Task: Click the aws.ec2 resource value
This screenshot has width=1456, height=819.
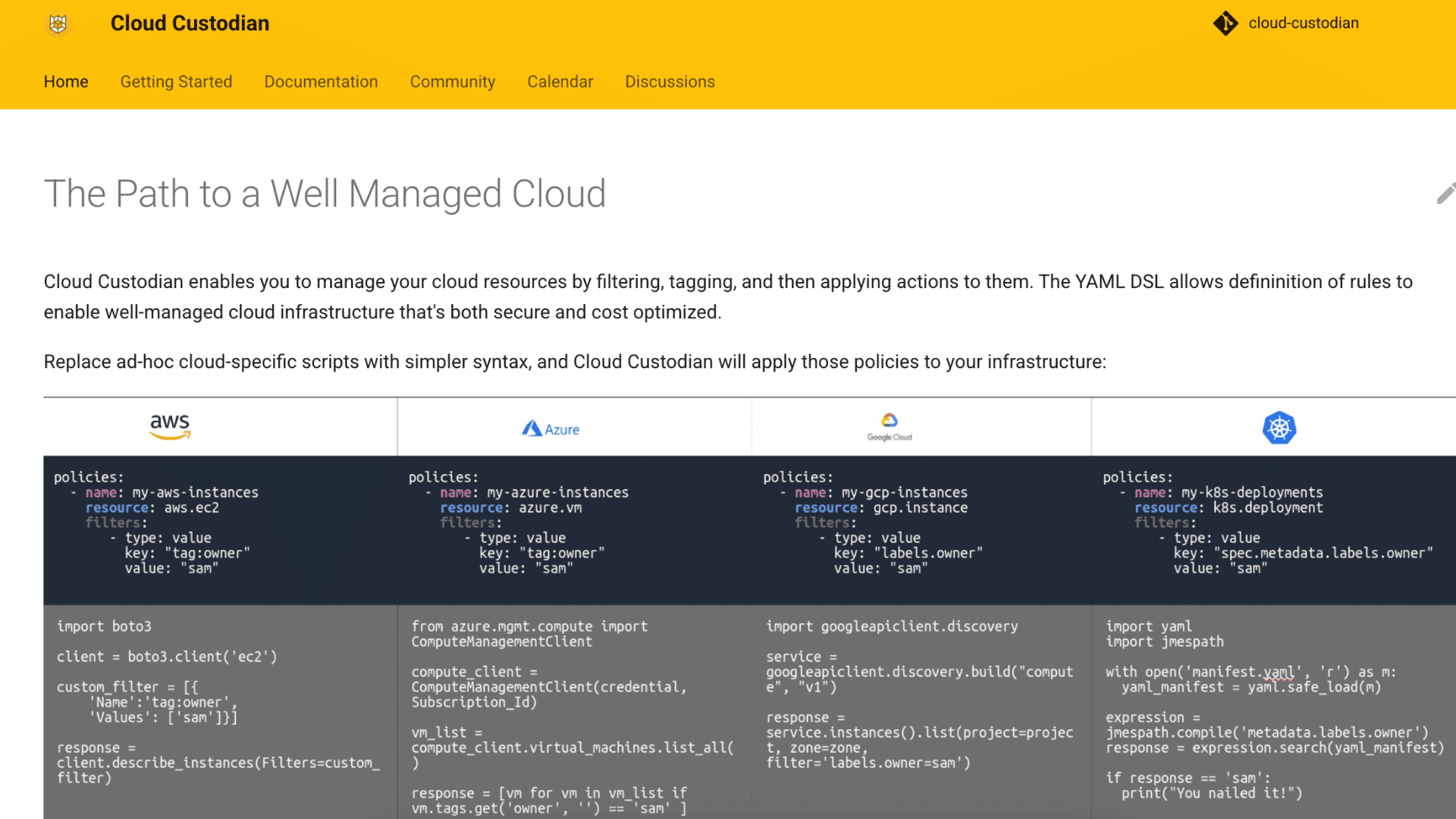Action: tap(192, 508)
